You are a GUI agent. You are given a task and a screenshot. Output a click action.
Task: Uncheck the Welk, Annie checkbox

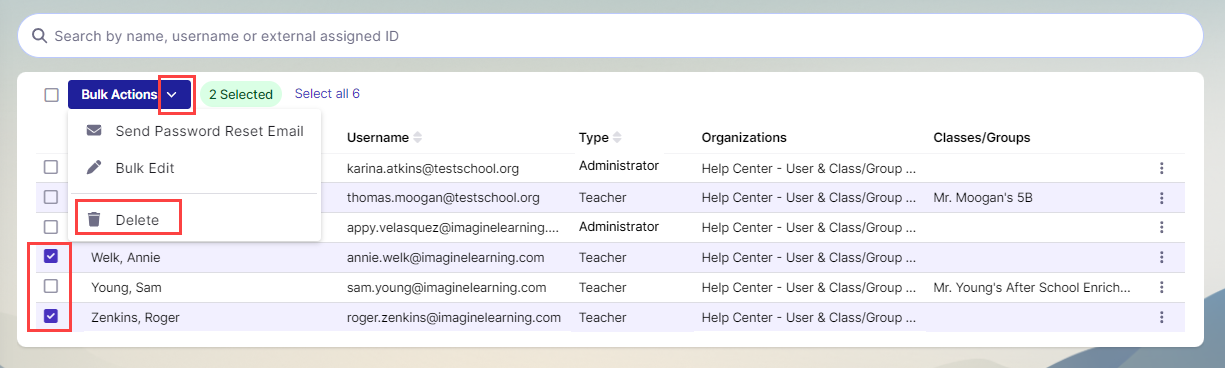pos(51,257)
